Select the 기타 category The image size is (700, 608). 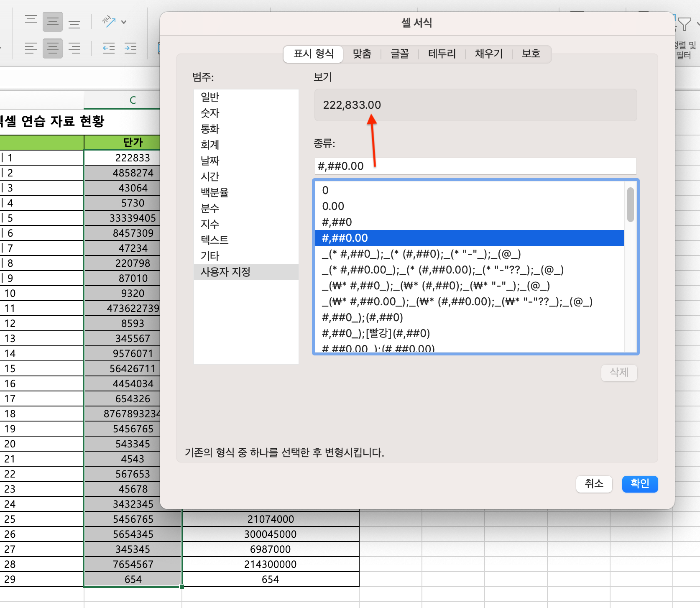(246, 256)
